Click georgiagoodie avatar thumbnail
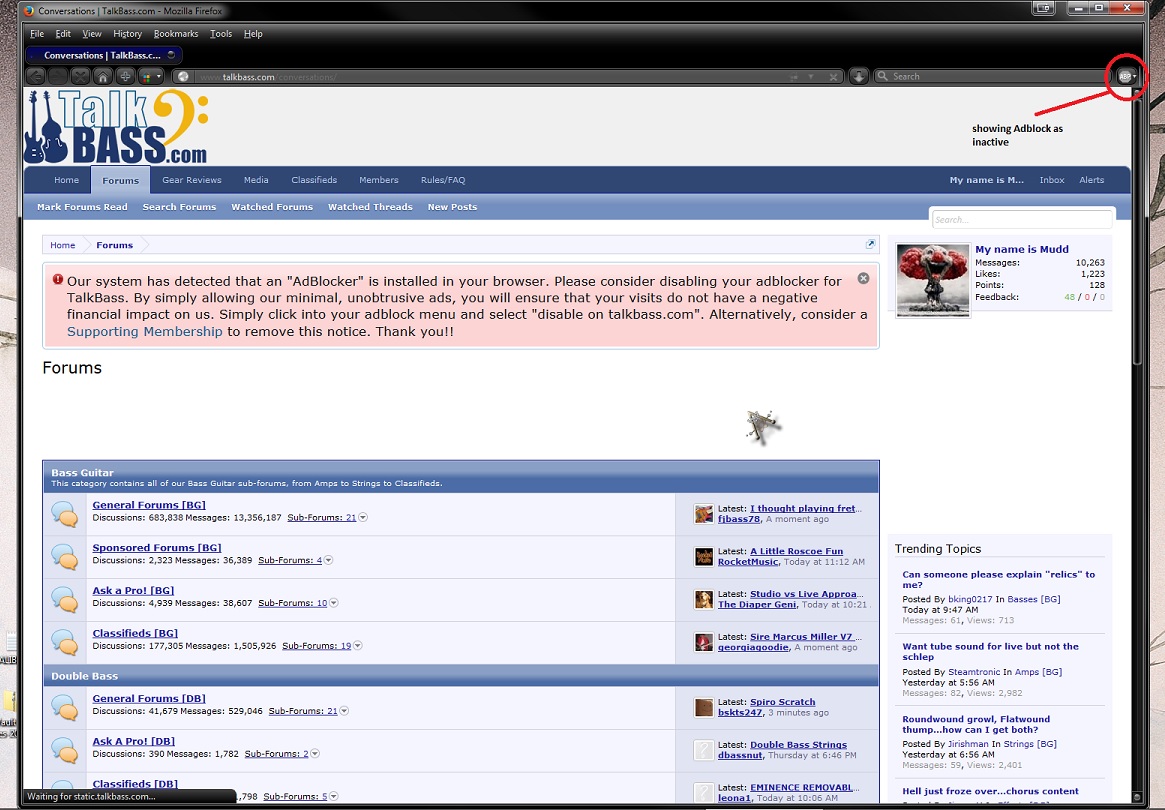Image resolution: width=1165 pixels, height=810 pixels. click(704, 642)
